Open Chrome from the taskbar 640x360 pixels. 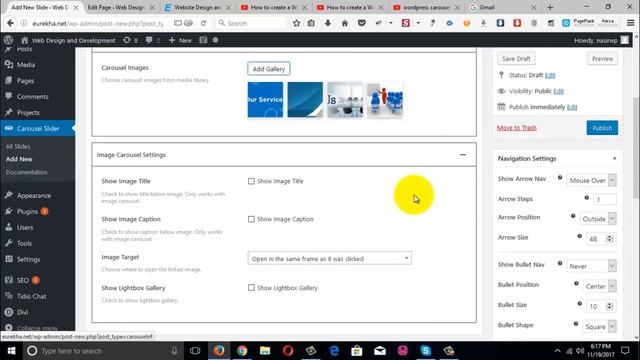click(x=242, y=351)
